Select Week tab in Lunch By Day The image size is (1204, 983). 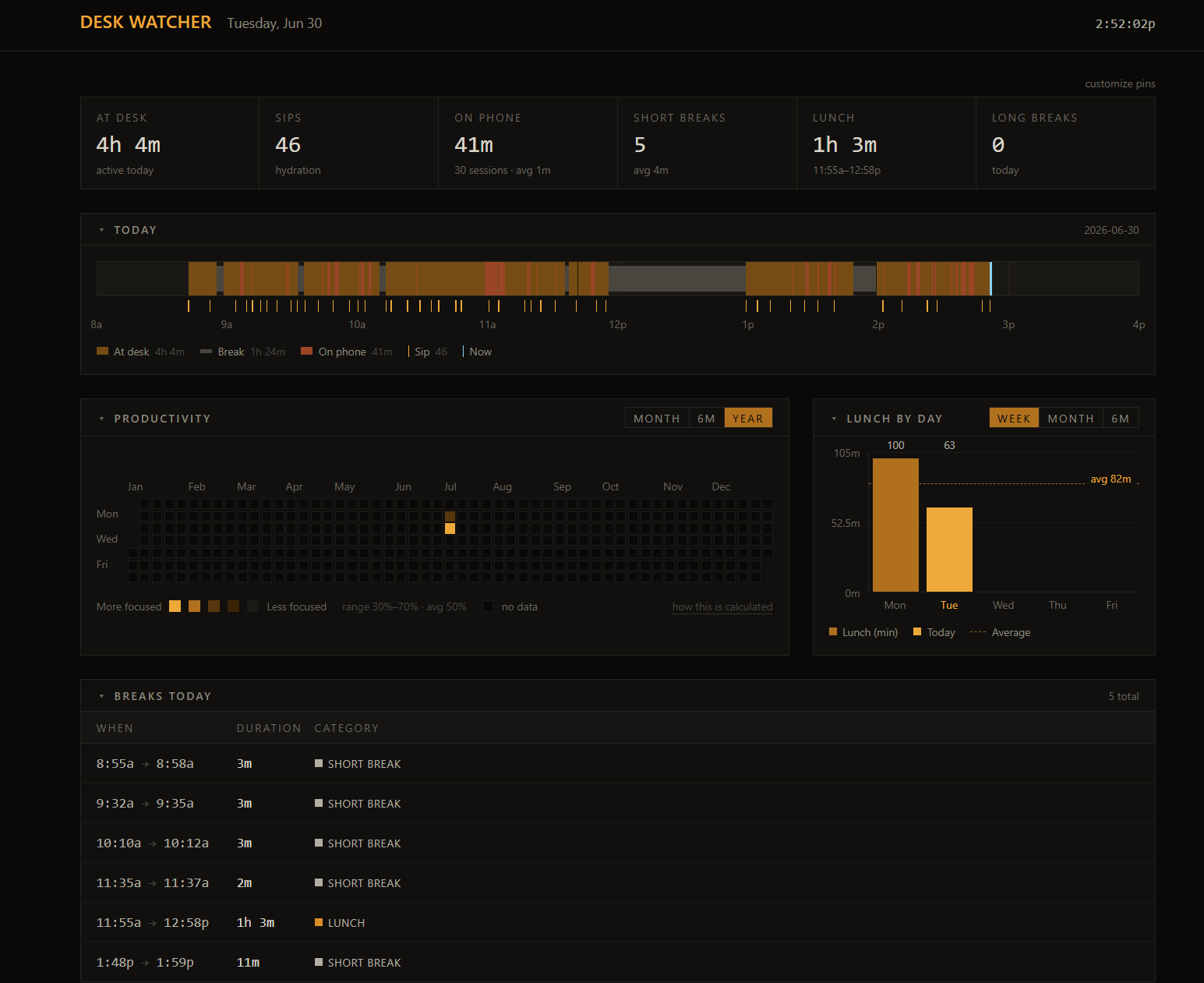point(1014,418)
